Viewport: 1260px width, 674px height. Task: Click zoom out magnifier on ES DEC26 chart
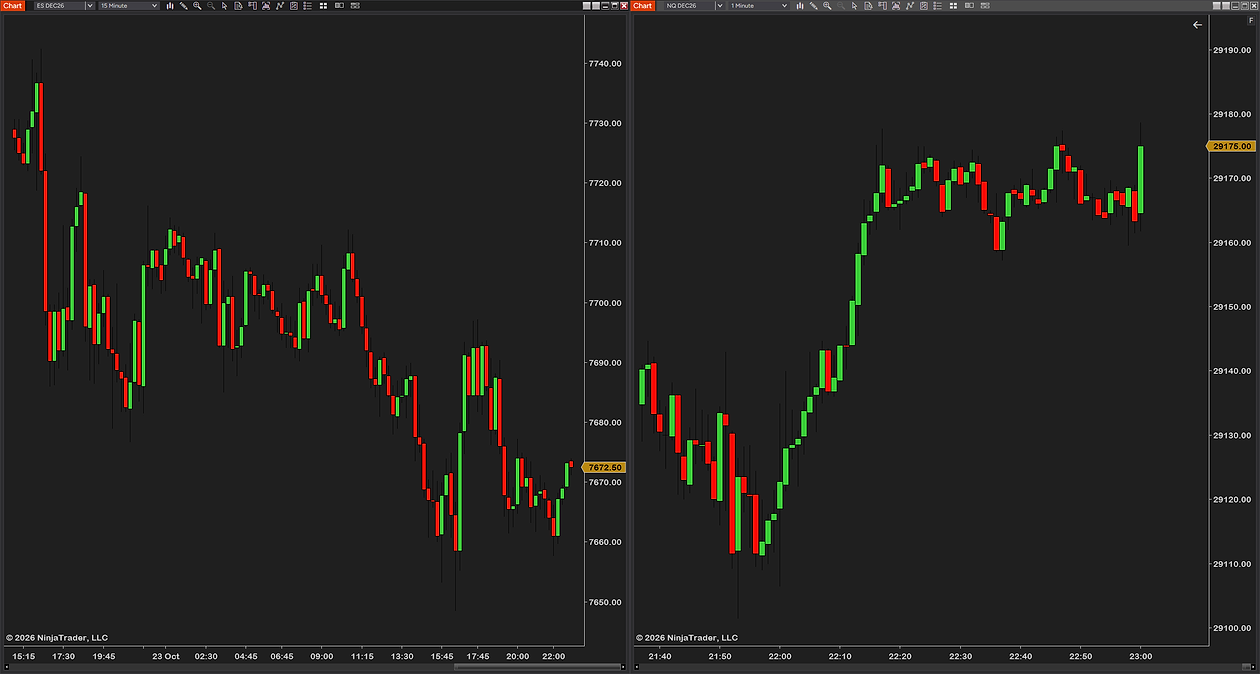tap(211, 6)
